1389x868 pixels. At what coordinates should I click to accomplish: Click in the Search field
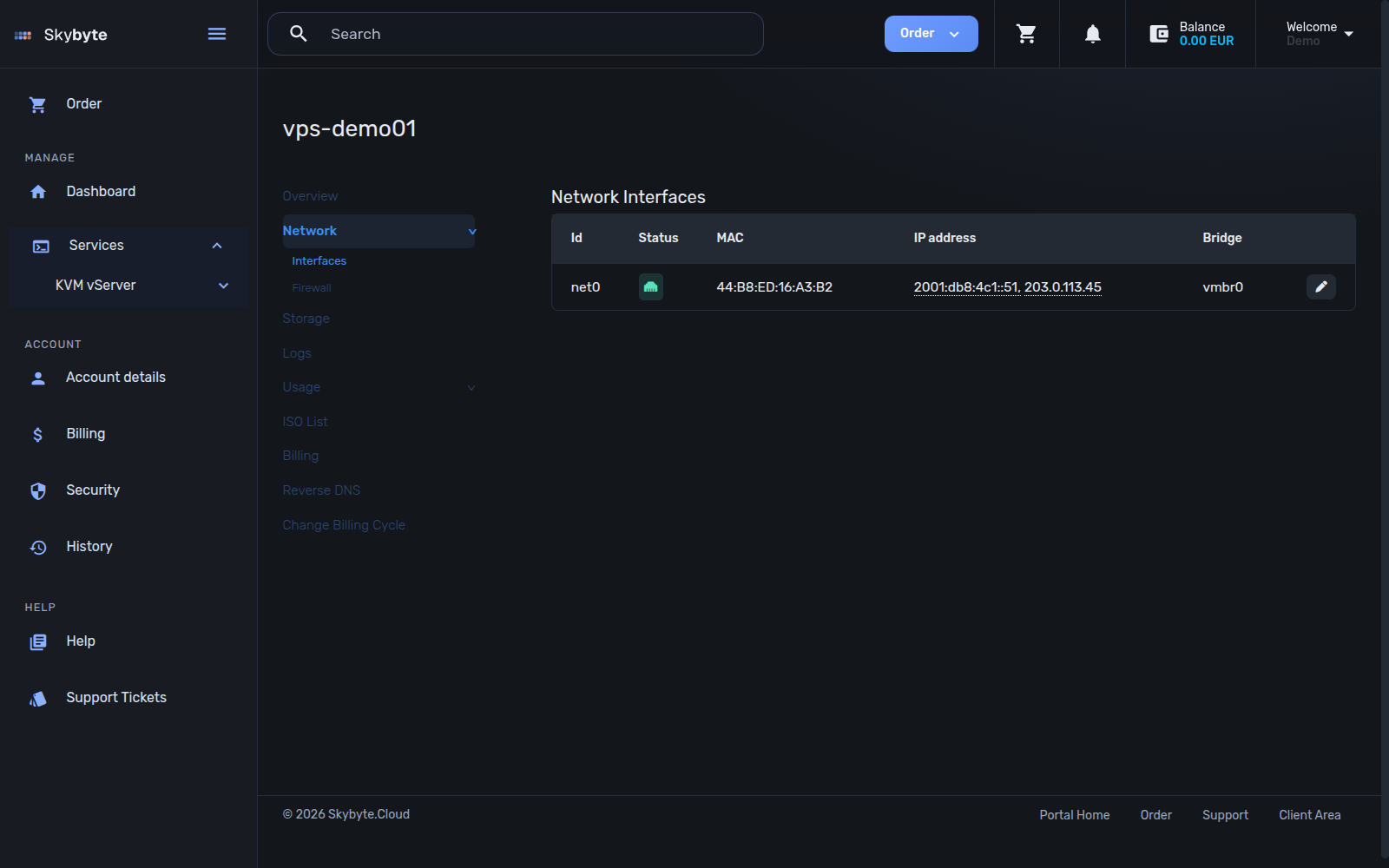tap(516, 34)
